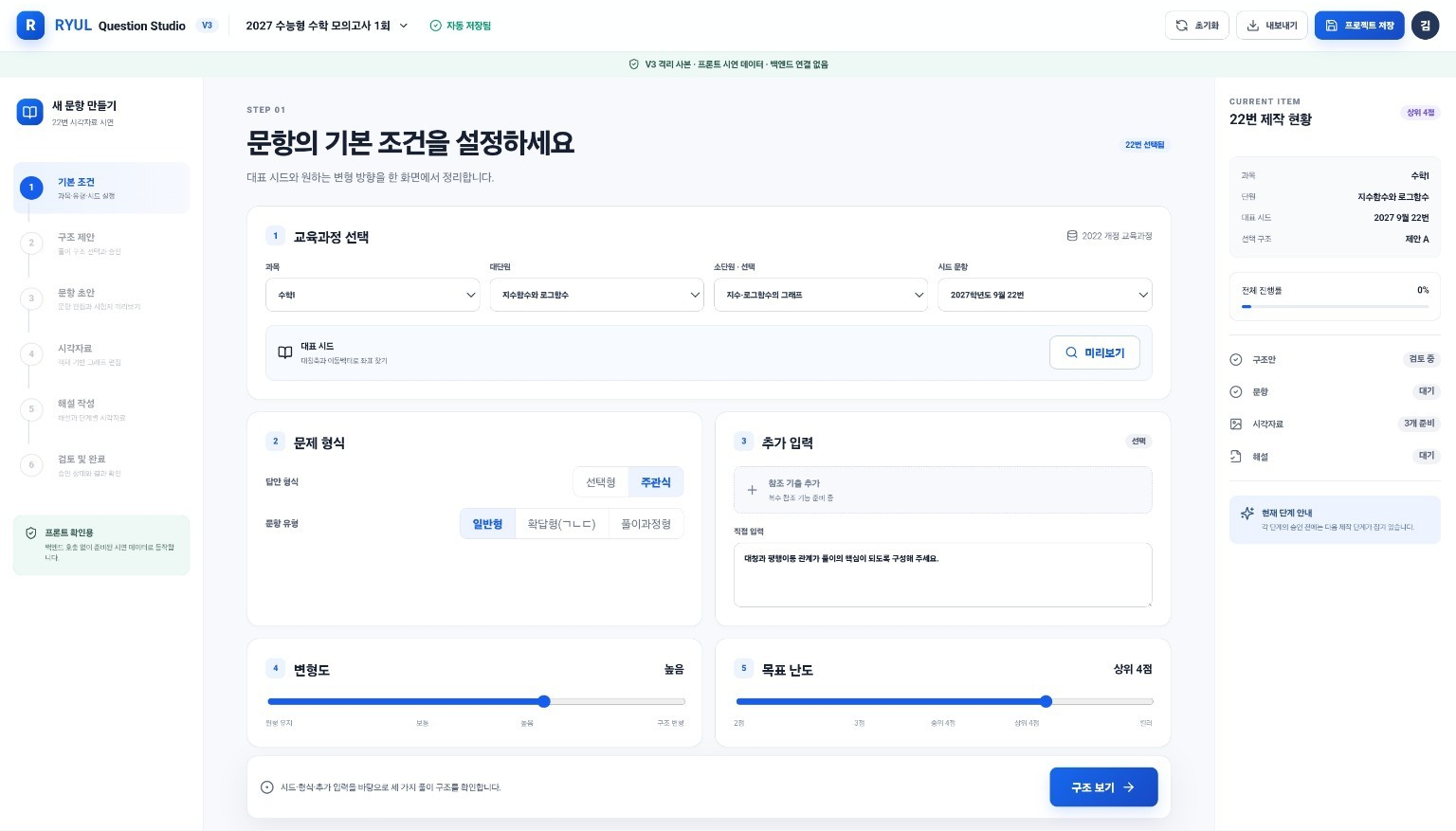Go to step 1 기본 조건
This screenshot has width=1456, height=831.
coord(101,188)
